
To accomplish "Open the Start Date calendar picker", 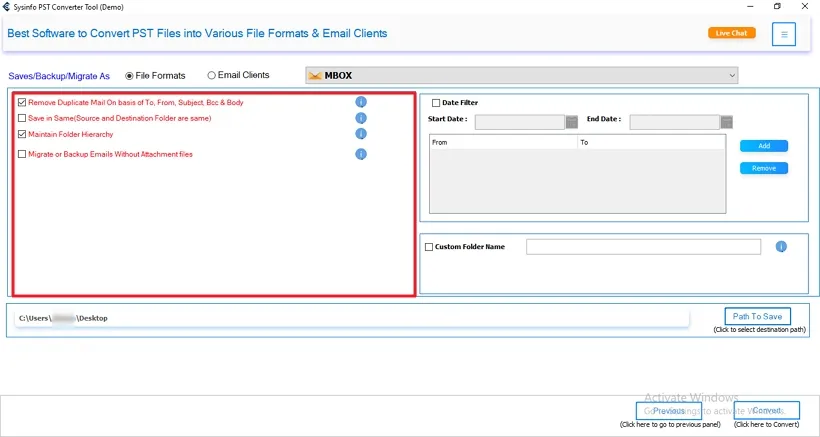I will [572, 122].
